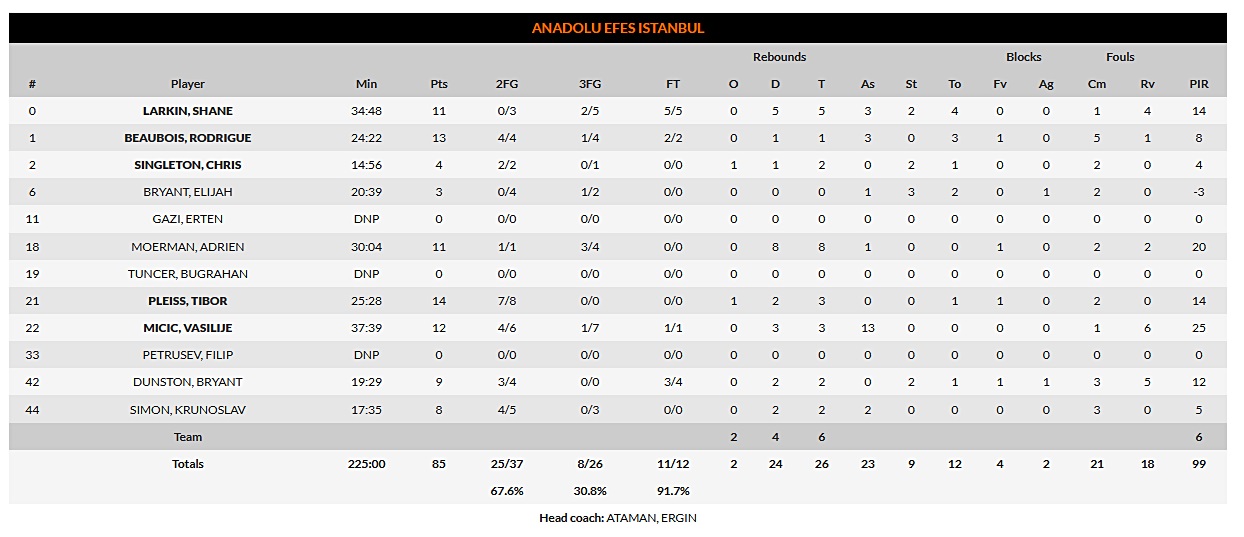Click the ANADOLU EFES ISTANBUL team title

point(618,28)
